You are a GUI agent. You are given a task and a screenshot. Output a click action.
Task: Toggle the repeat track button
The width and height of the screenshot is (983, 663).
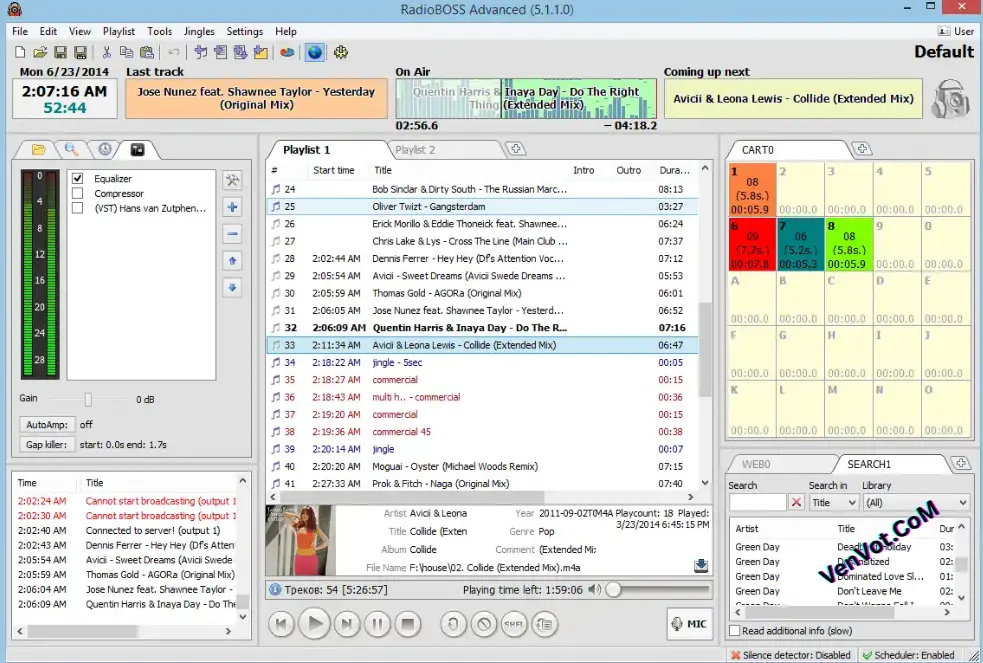(453, 624)
